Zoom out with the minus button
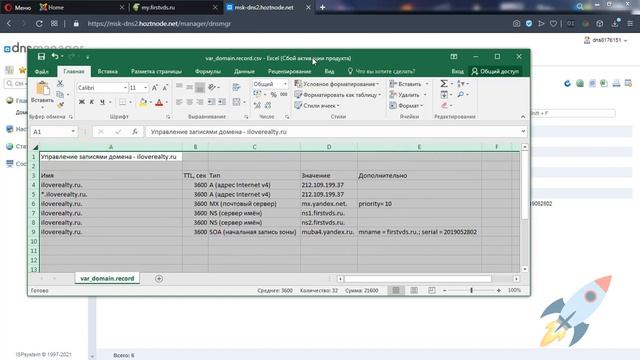Image resolution: width=640 pixels, height=360 pixels. pos(444,290)
